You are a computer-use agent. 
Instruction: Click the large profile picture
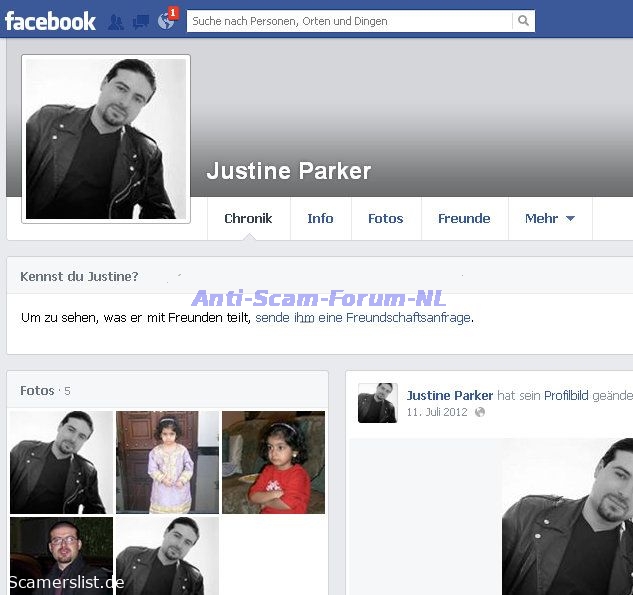(x=106, y=139)
